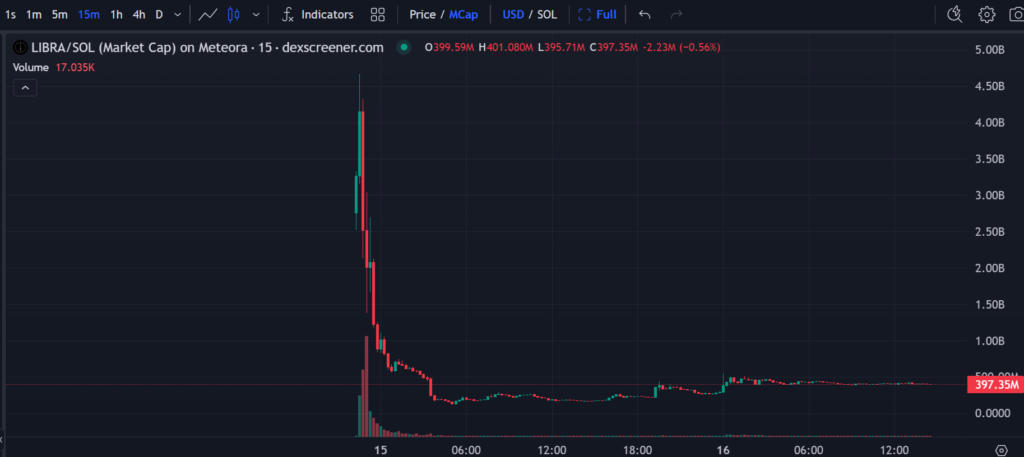Viewport: 1024px width, 457px height.
Task: Click the LIBRA/SOL symbol title
Action: [x=198, y=48]
